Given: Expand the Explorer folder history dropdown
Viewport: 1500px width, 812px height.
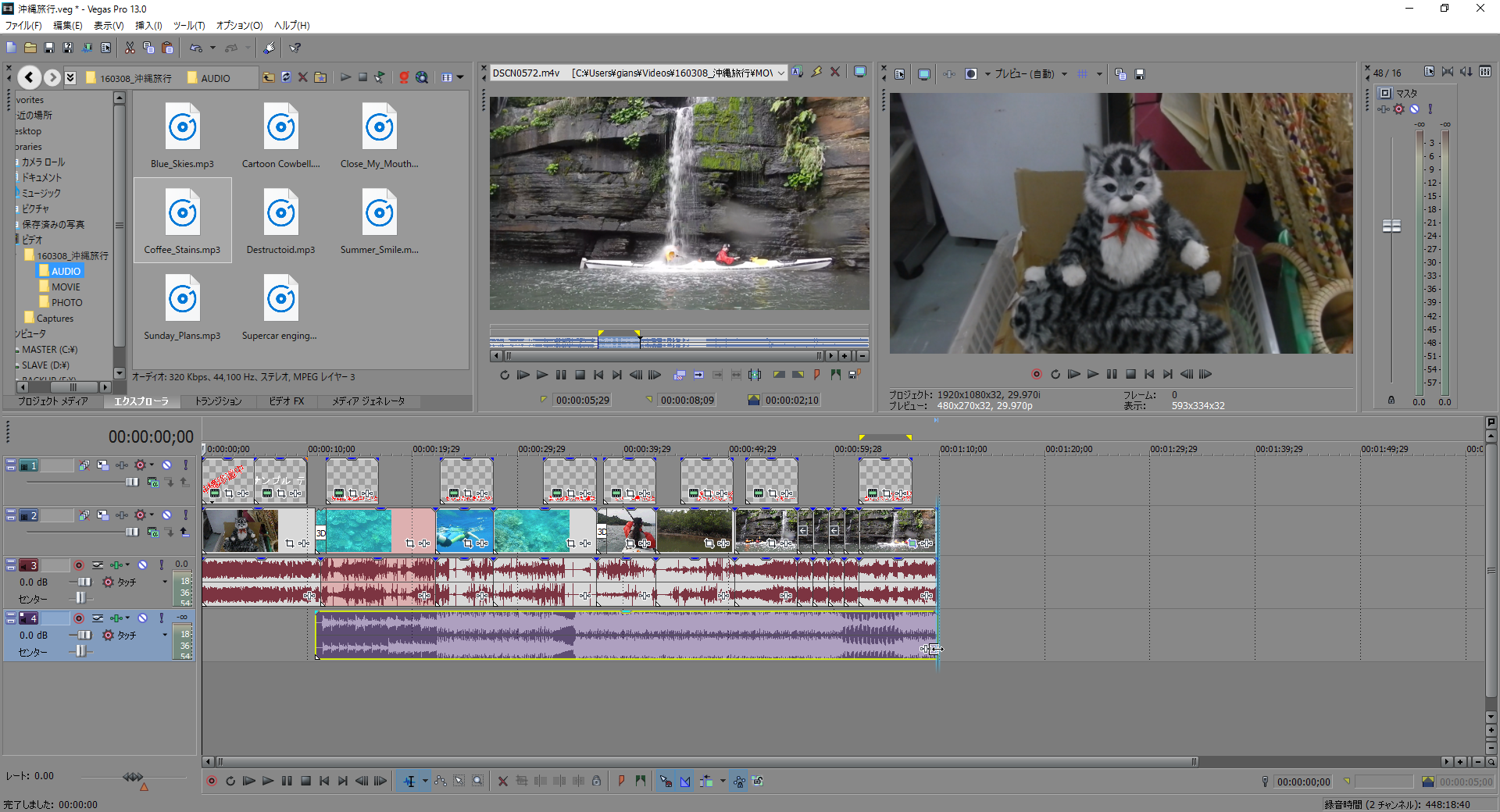Looking at the screenshot, I should pyautogui.click(x=70, y=77).
